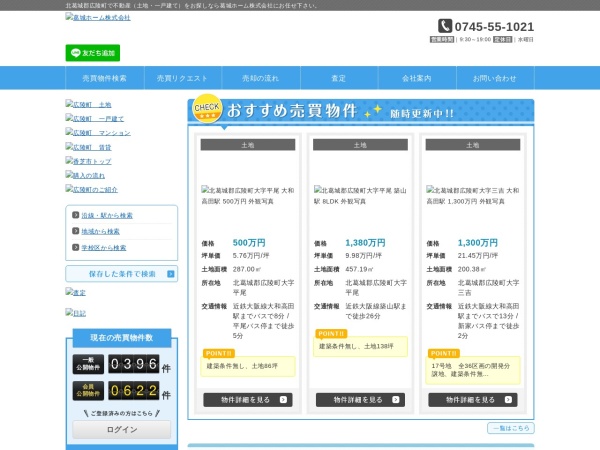Open the 購入の流れ sidebar link
The height and width of the screenshot is (450, 600).
pos(85,175)
